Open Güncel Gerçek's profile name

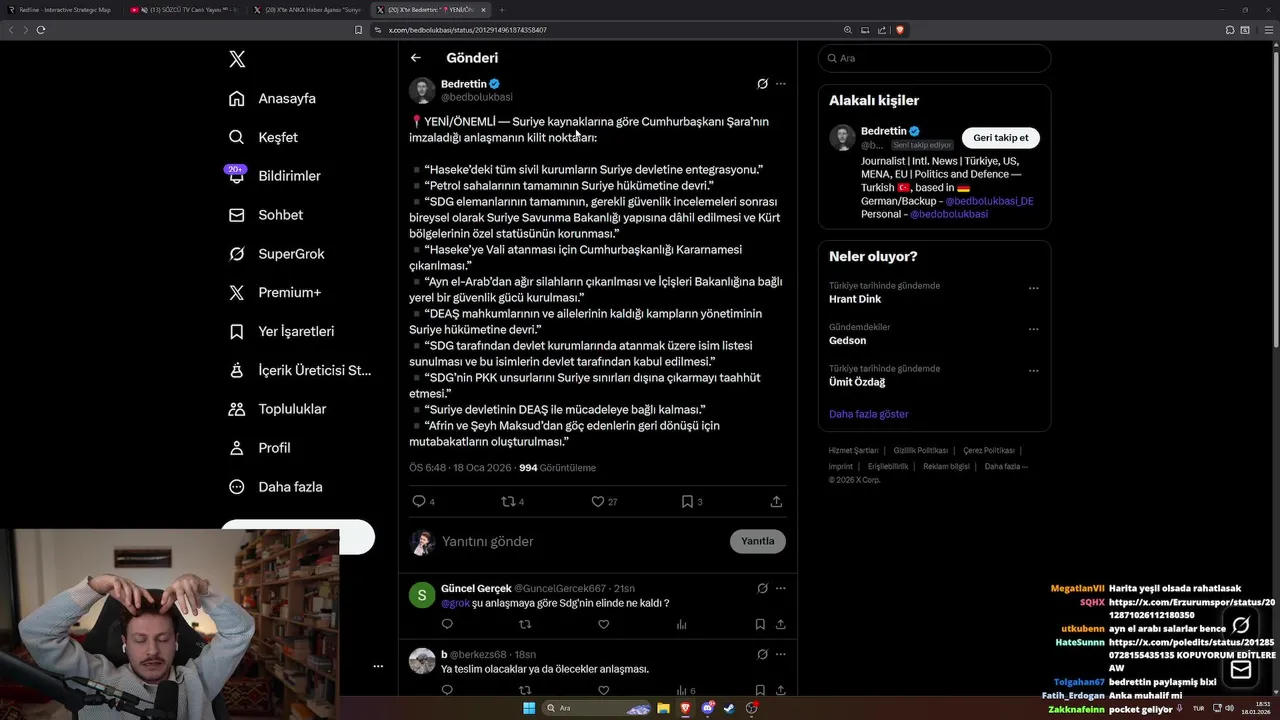(x=476, y=588)
